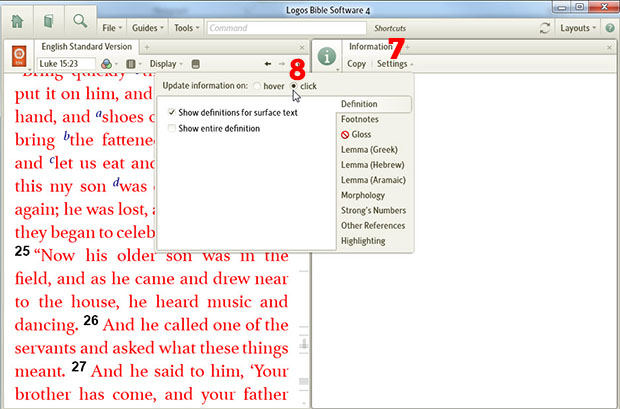Image resolution: width=620 pixels, height=409 pixels.
Task: Open the Guides menu
Action: pyautogui.click(x=147, y=28)
